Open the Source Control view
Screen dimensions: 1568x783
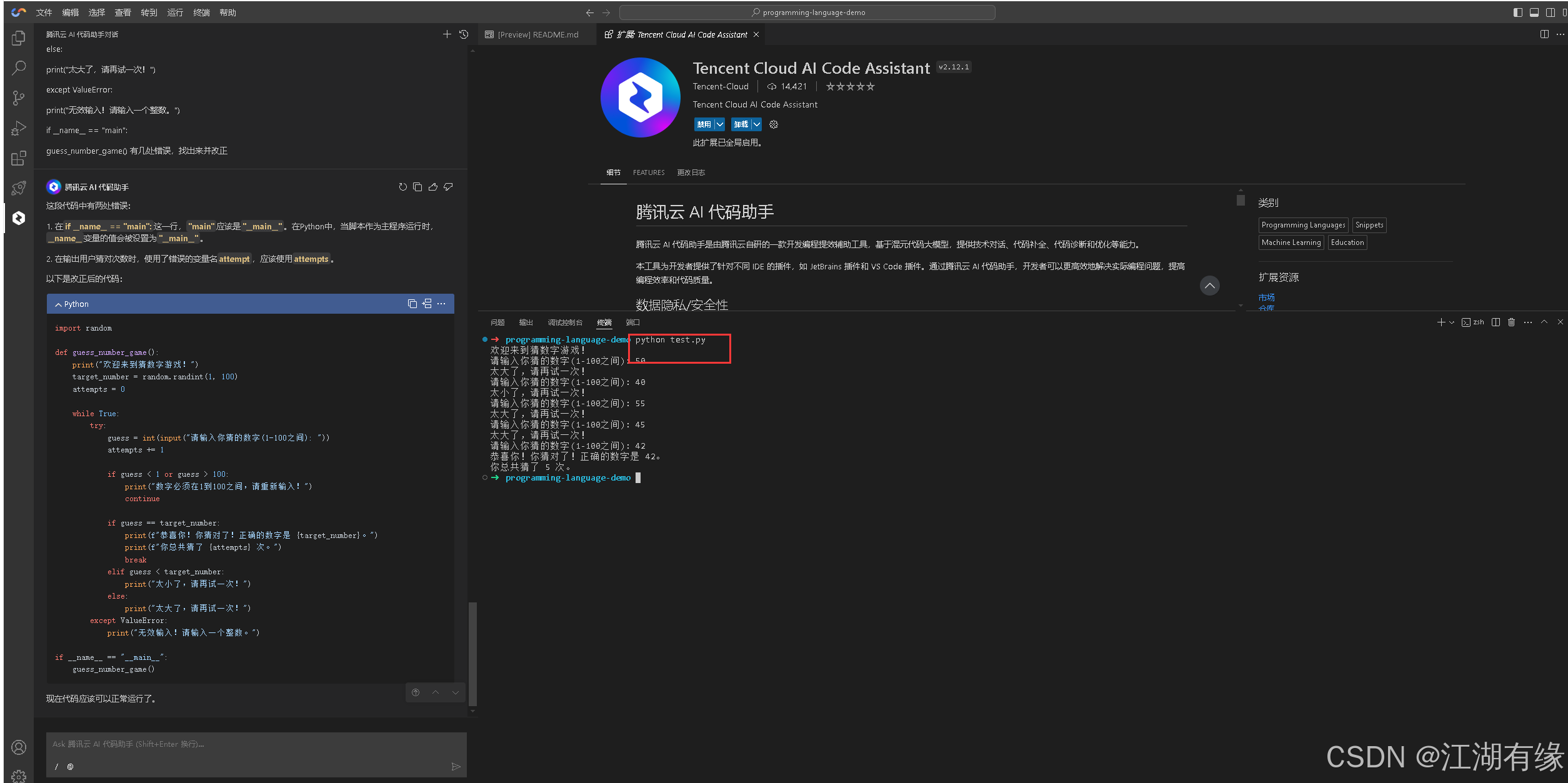pyautogui.click(x=19, y=97)
